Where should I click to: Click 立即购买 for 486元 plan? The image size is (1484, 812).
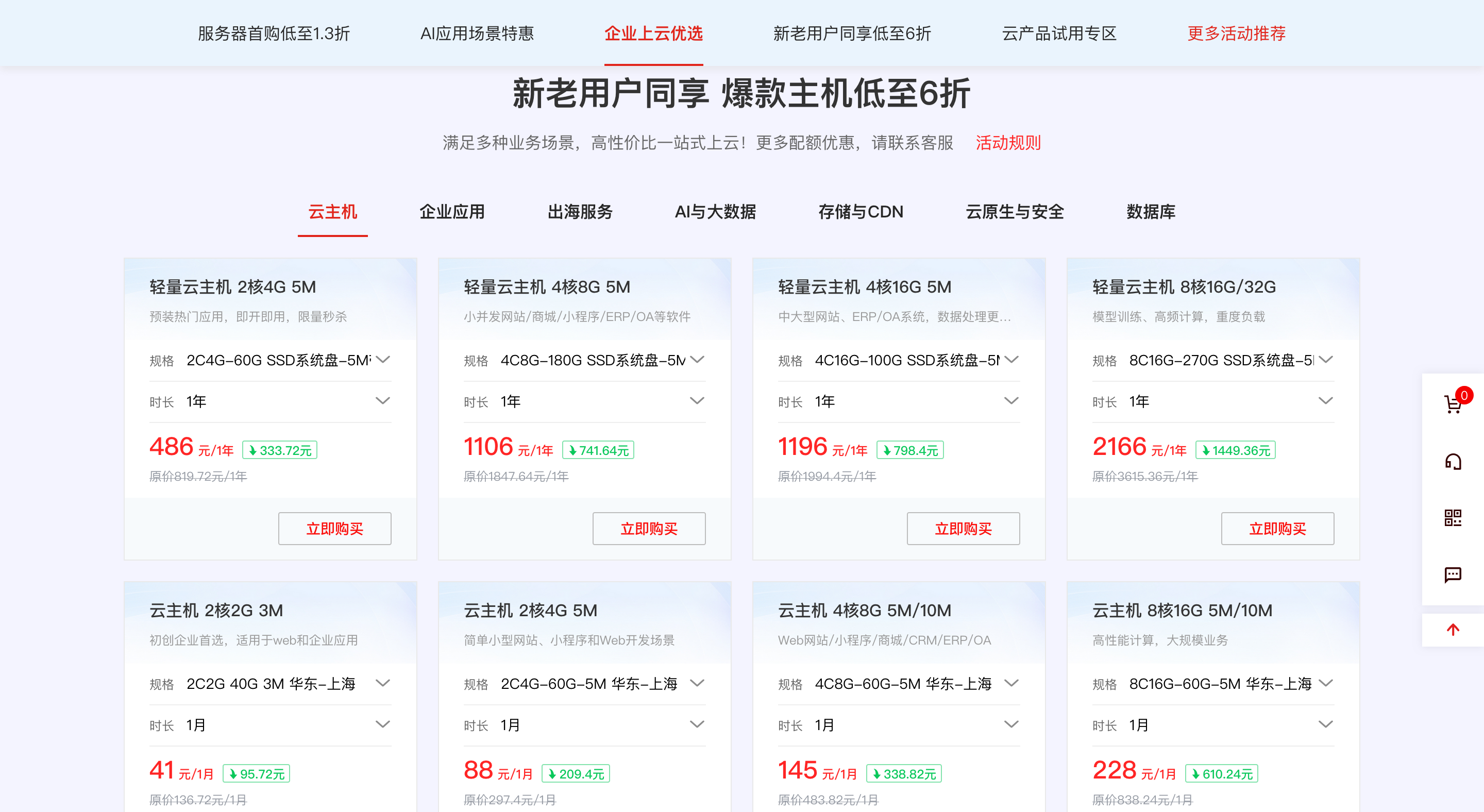tap(334, 528)
